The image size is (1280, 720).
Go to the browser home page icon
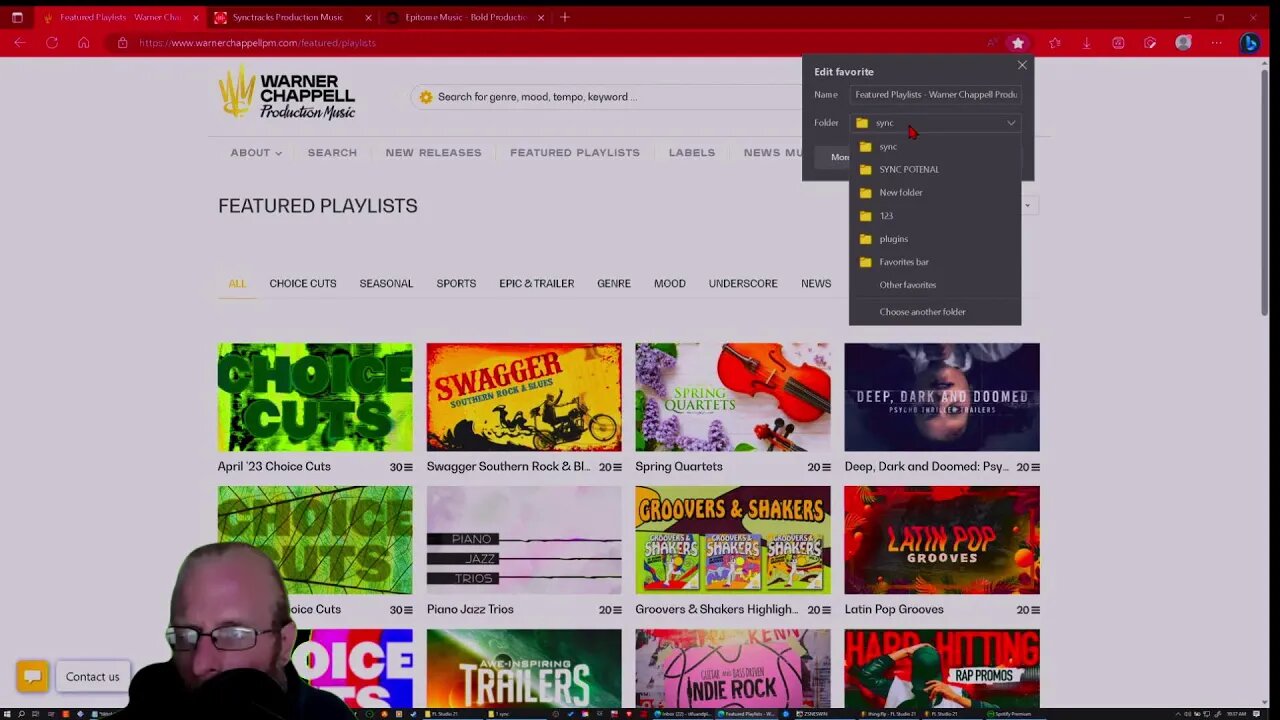tap(83, 43)
